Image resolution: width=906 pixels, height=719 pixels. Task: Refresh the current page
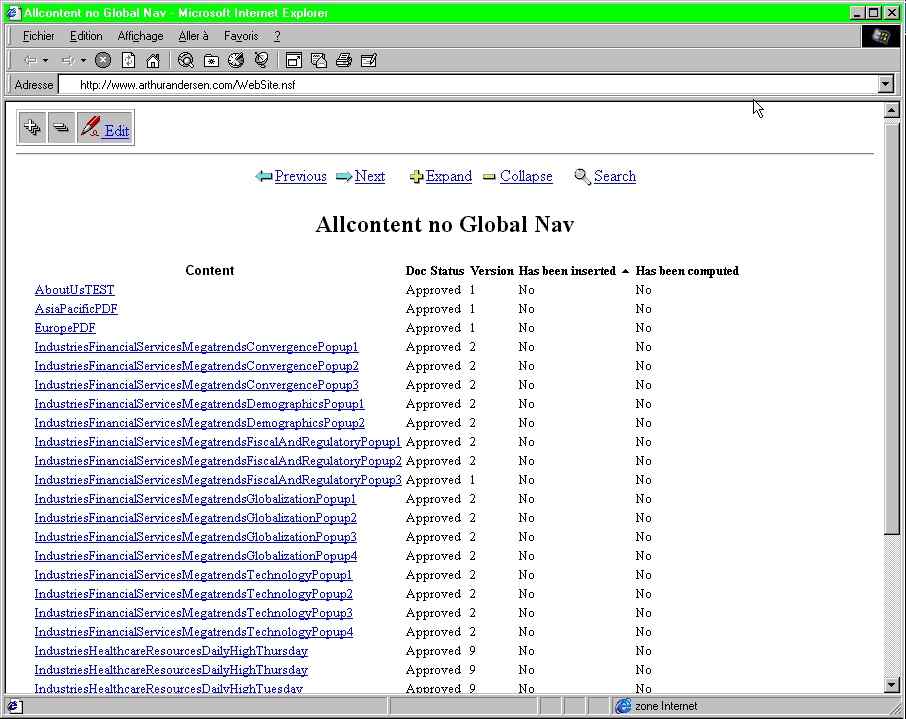click(128, 60)
